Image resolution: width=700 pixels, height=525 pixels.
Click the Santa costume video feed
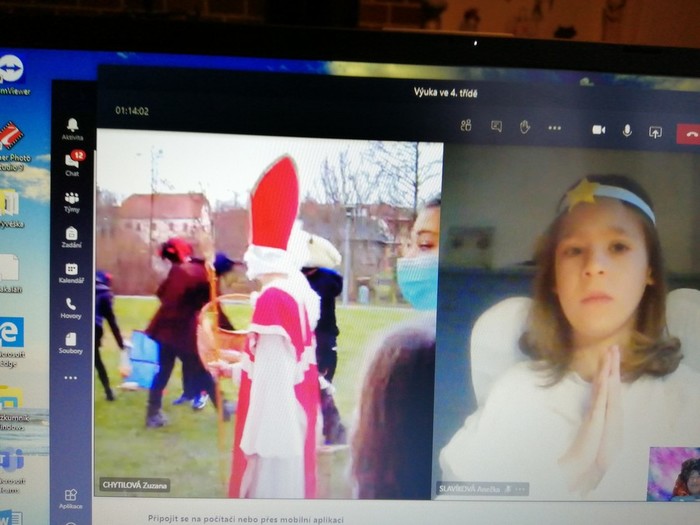pos(269,314)
